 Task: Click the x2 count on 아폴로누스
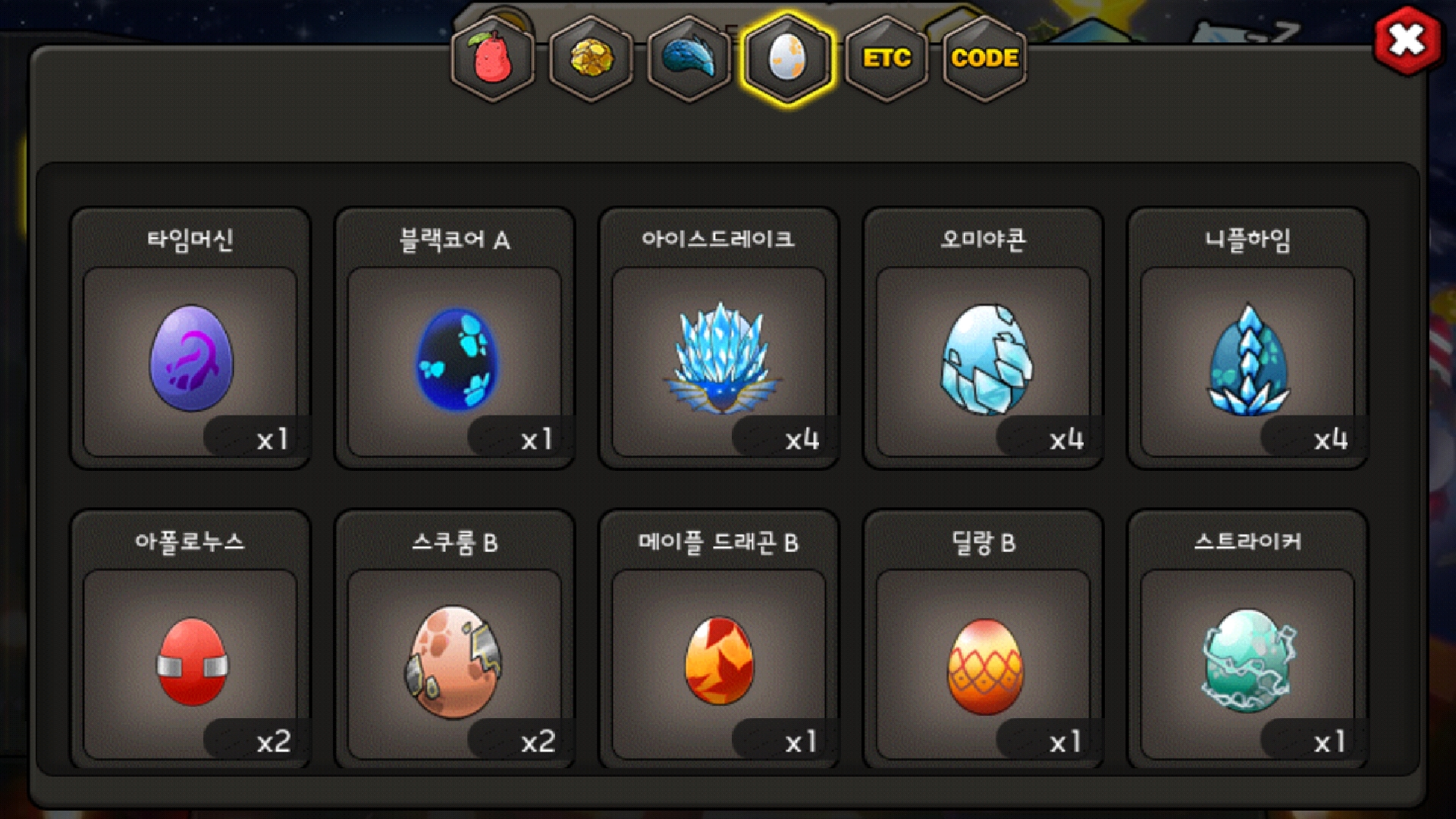tap(274, 742)
